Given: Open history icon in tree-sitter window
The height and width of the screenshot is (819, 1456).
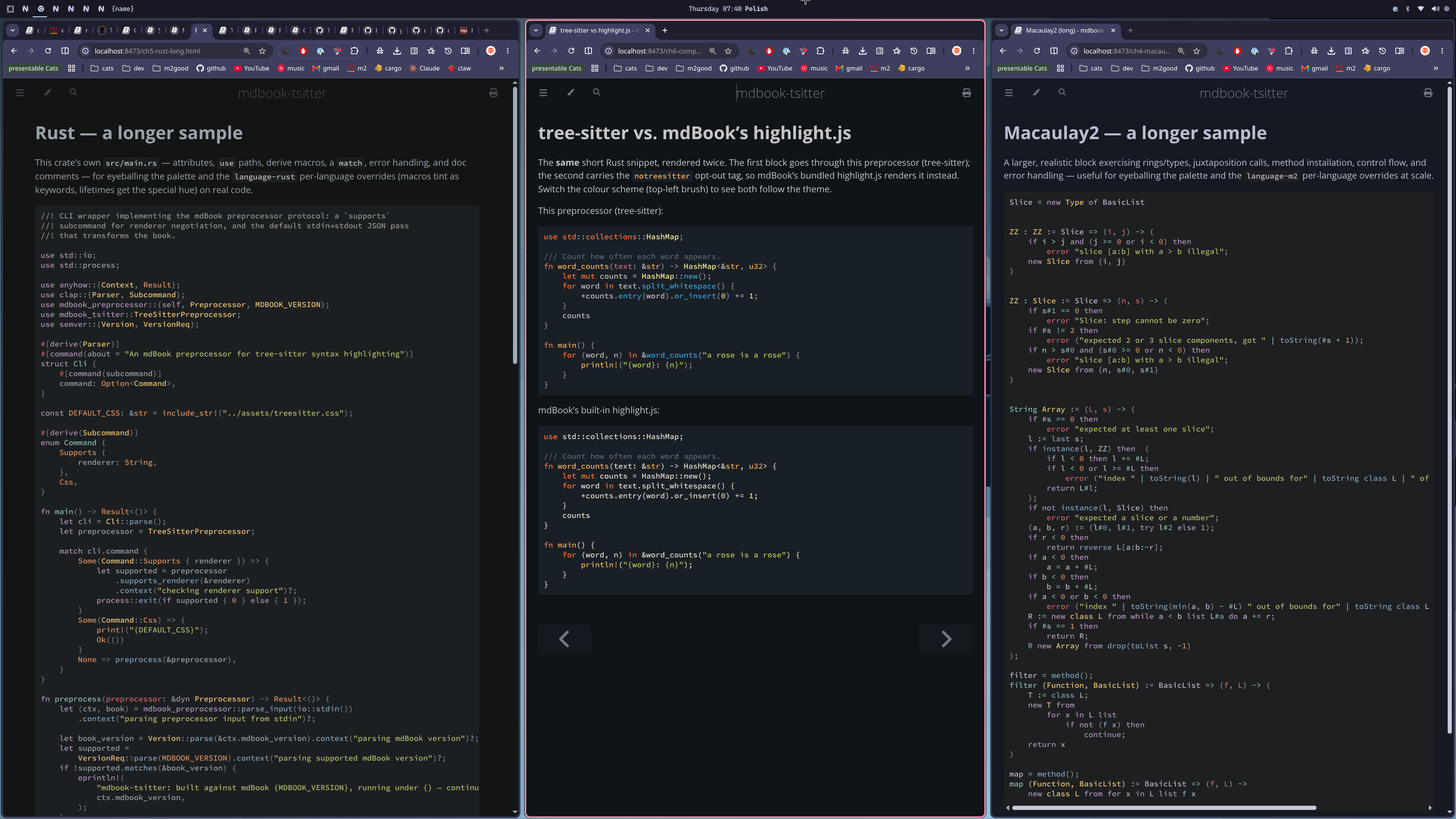Looking at the screenshot, I should 914,51.
